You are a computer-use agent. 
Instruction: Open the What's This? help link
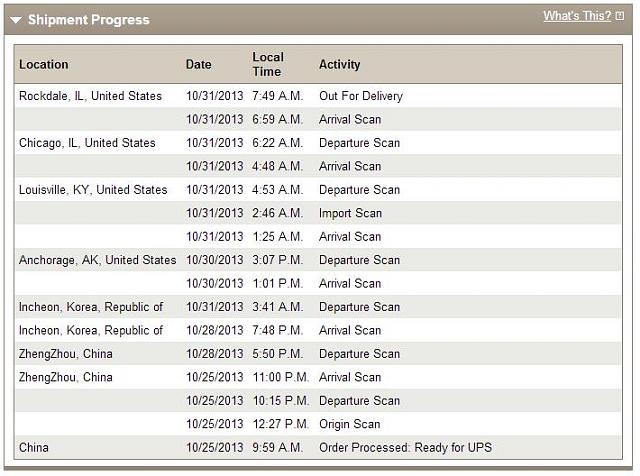coord(577,16)
